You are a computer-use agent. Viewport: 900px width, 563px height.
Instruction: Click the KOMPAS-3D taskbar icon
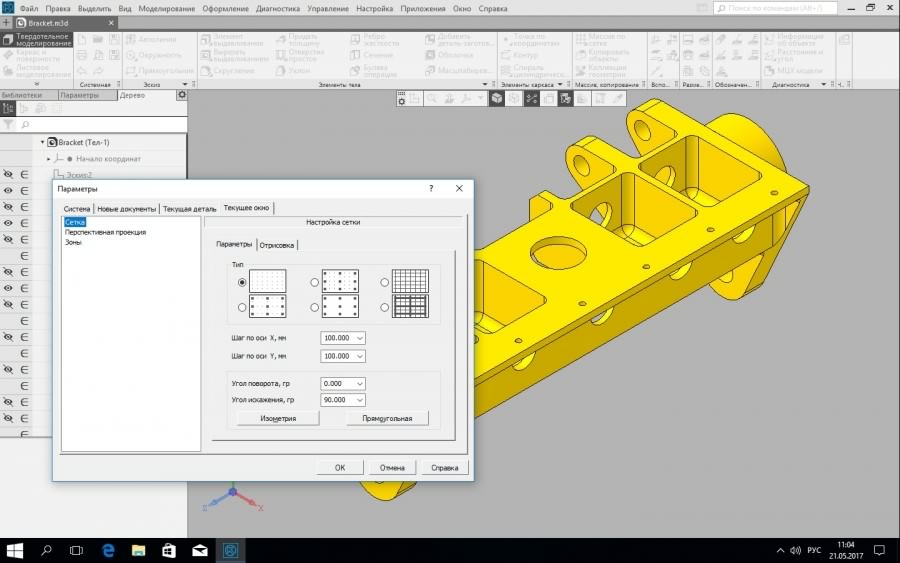click(231, 550)
